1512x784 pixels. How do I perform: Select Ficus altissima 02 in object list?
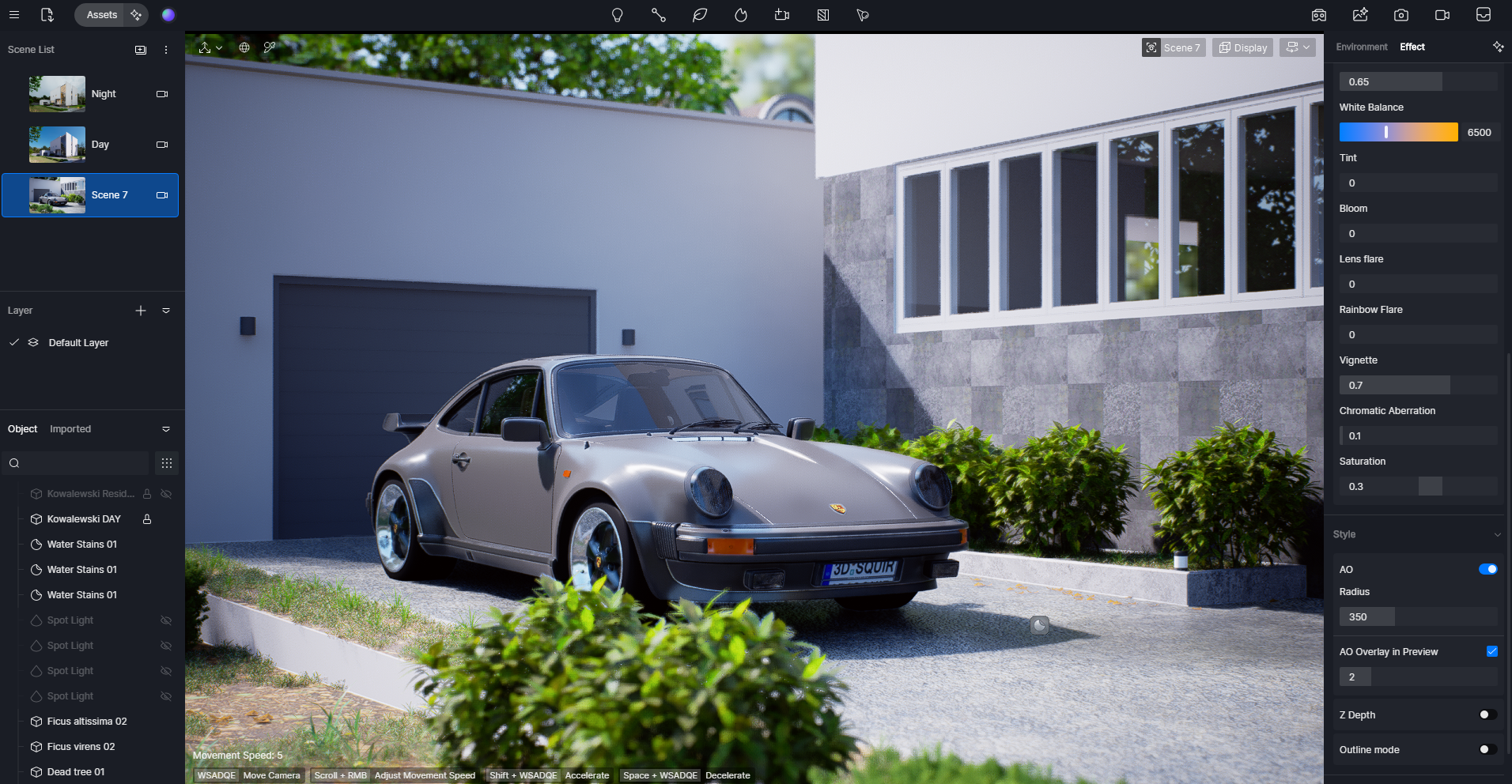pyautogui.click(x=87, y=722)
